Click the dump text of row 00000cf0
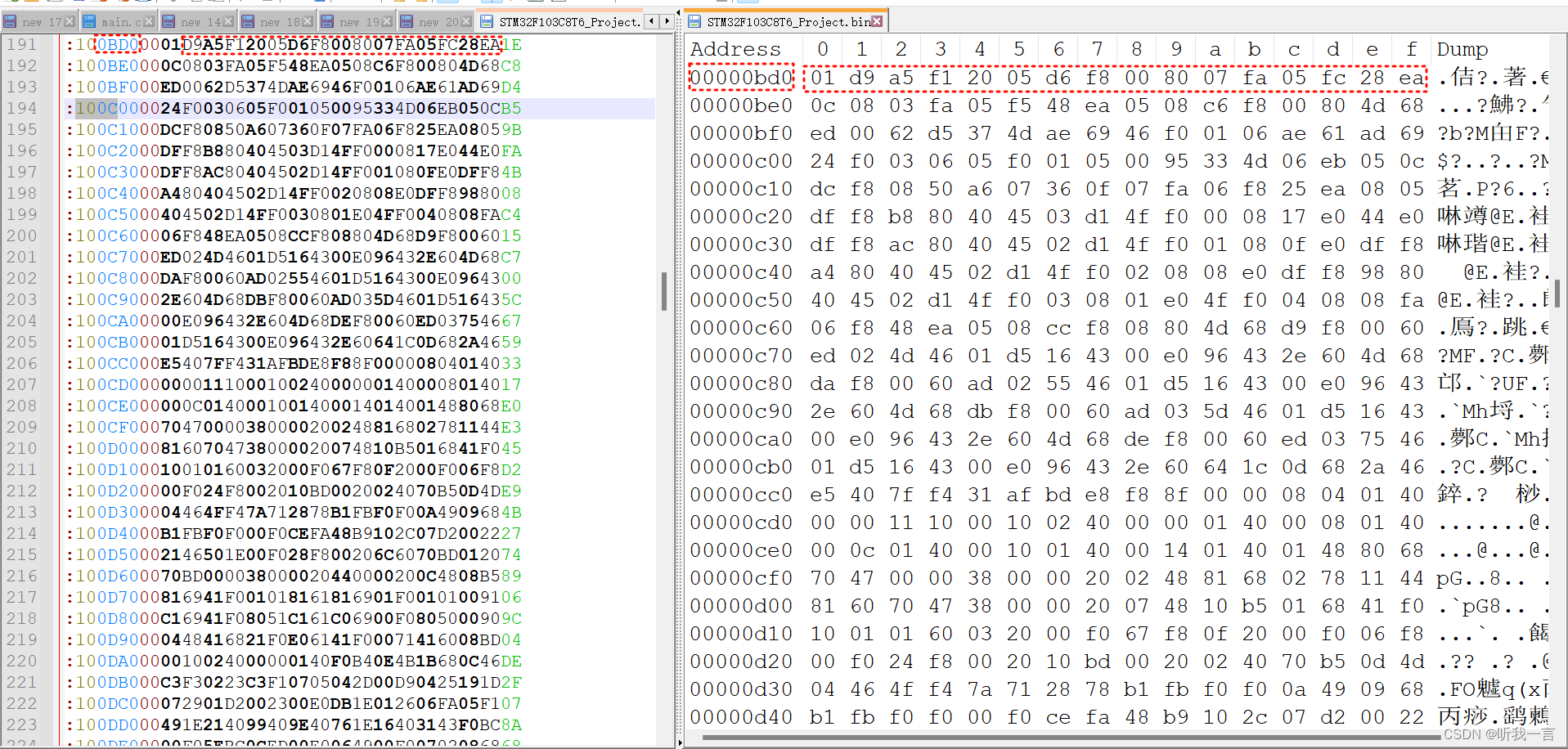Viewport: 1568px width, 749px height. pos(1493,578)
